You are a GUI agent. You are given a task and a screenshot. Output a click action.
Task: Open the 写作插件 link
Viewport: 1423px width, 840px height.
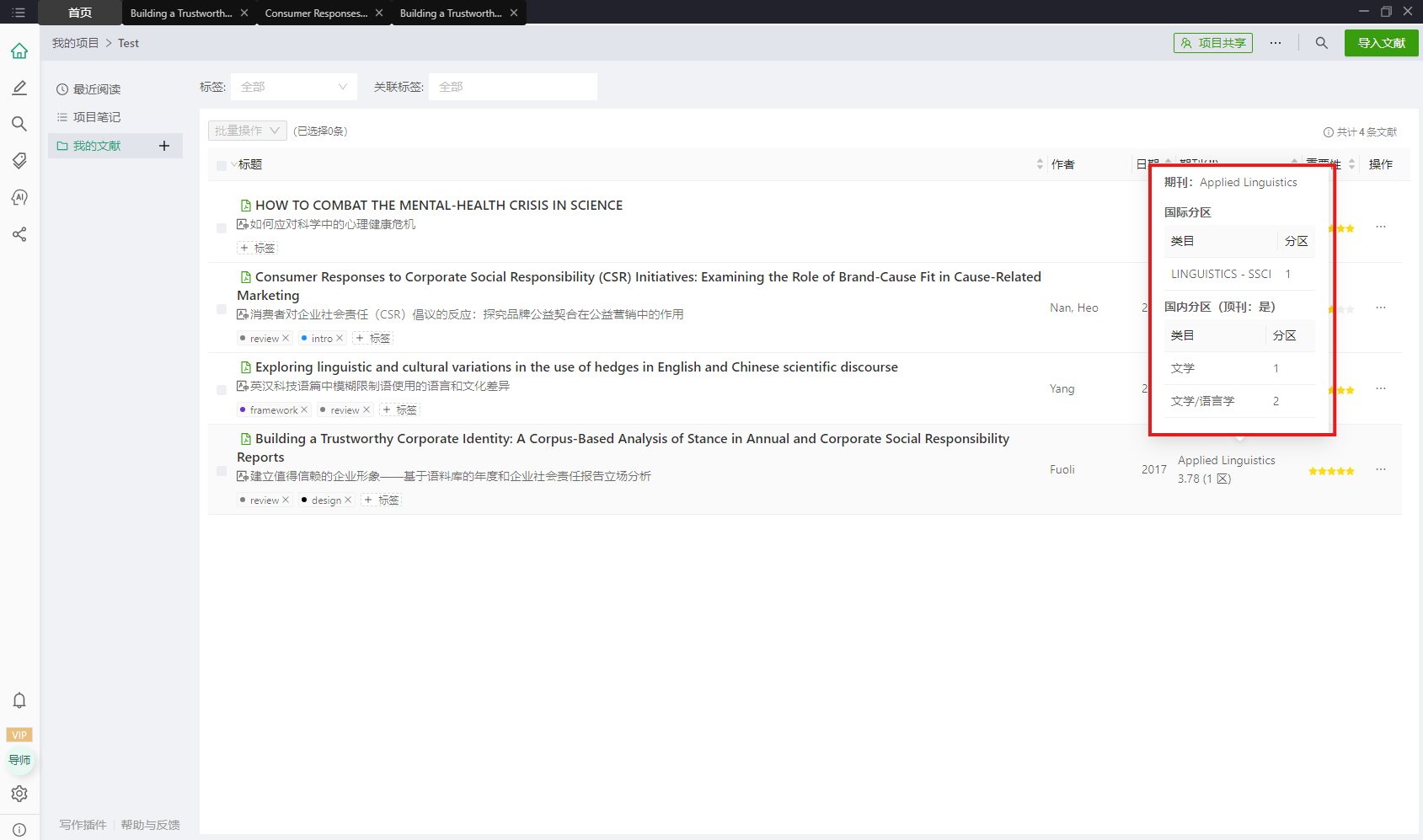83,825
